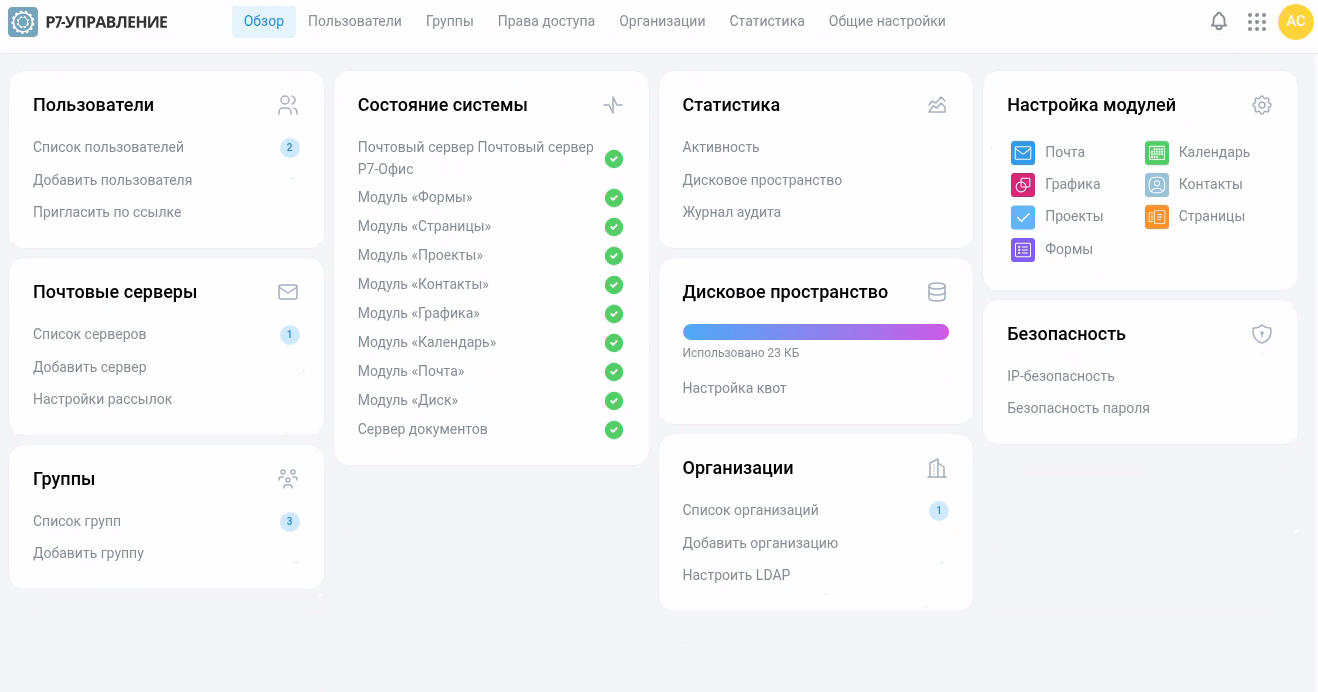Open Настройка квот link
Screen dimensions: 1318x692
click(735, 388)
